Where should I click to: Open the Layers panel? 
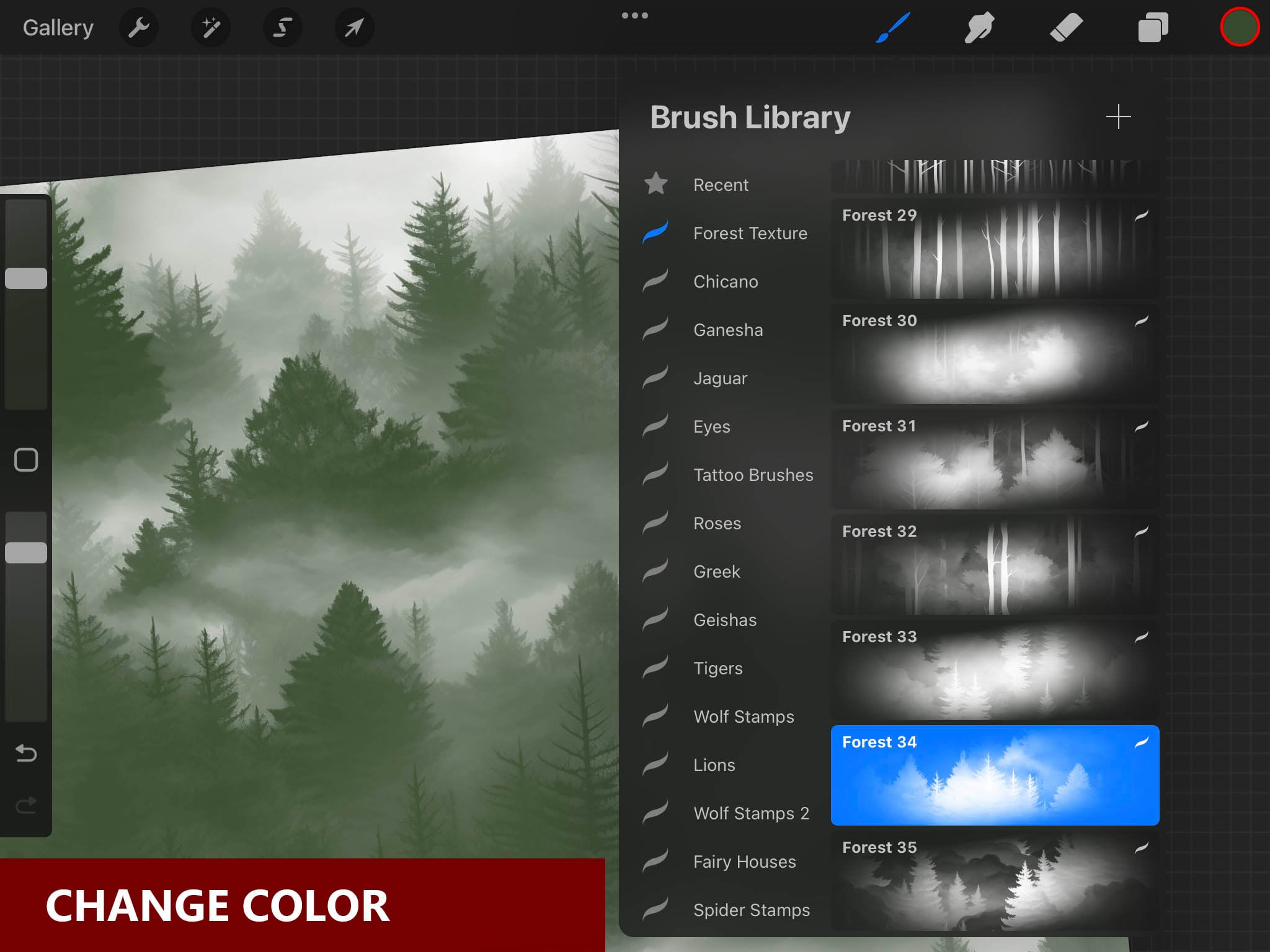coord(1153,27)
